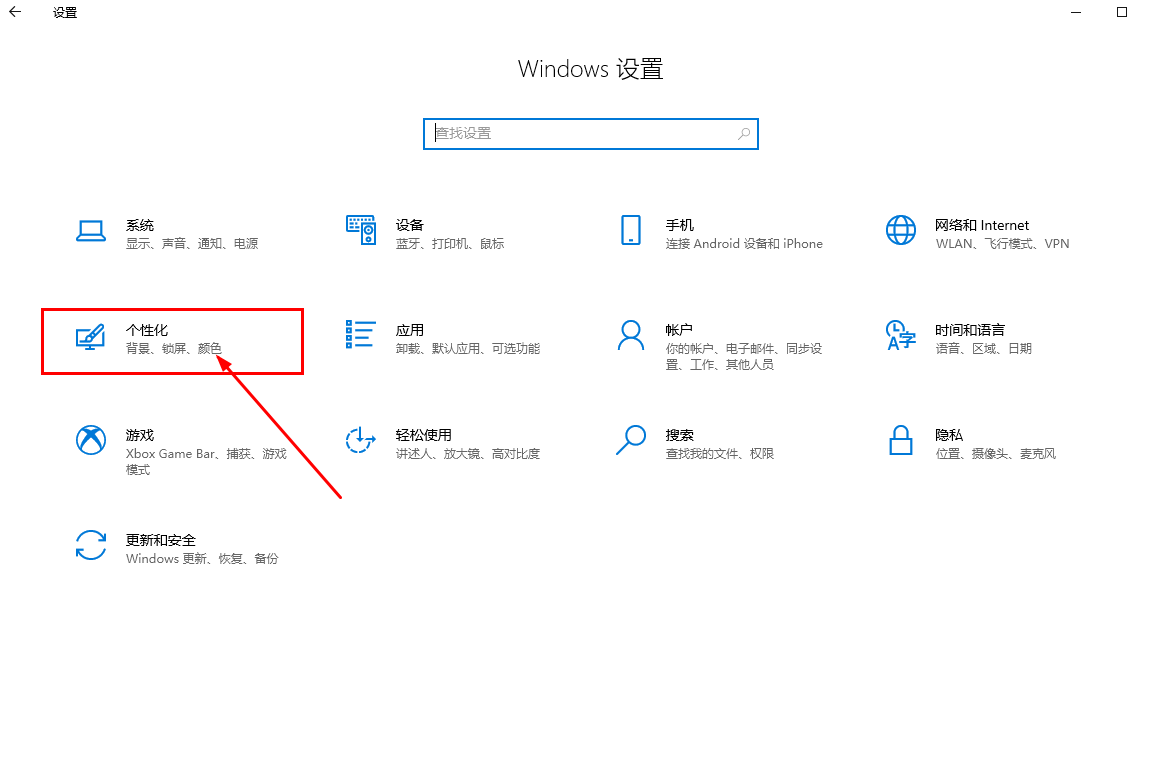
Task: Click the text 你的帐户、电子邮件、同步设置
Action: click(743, 357)
